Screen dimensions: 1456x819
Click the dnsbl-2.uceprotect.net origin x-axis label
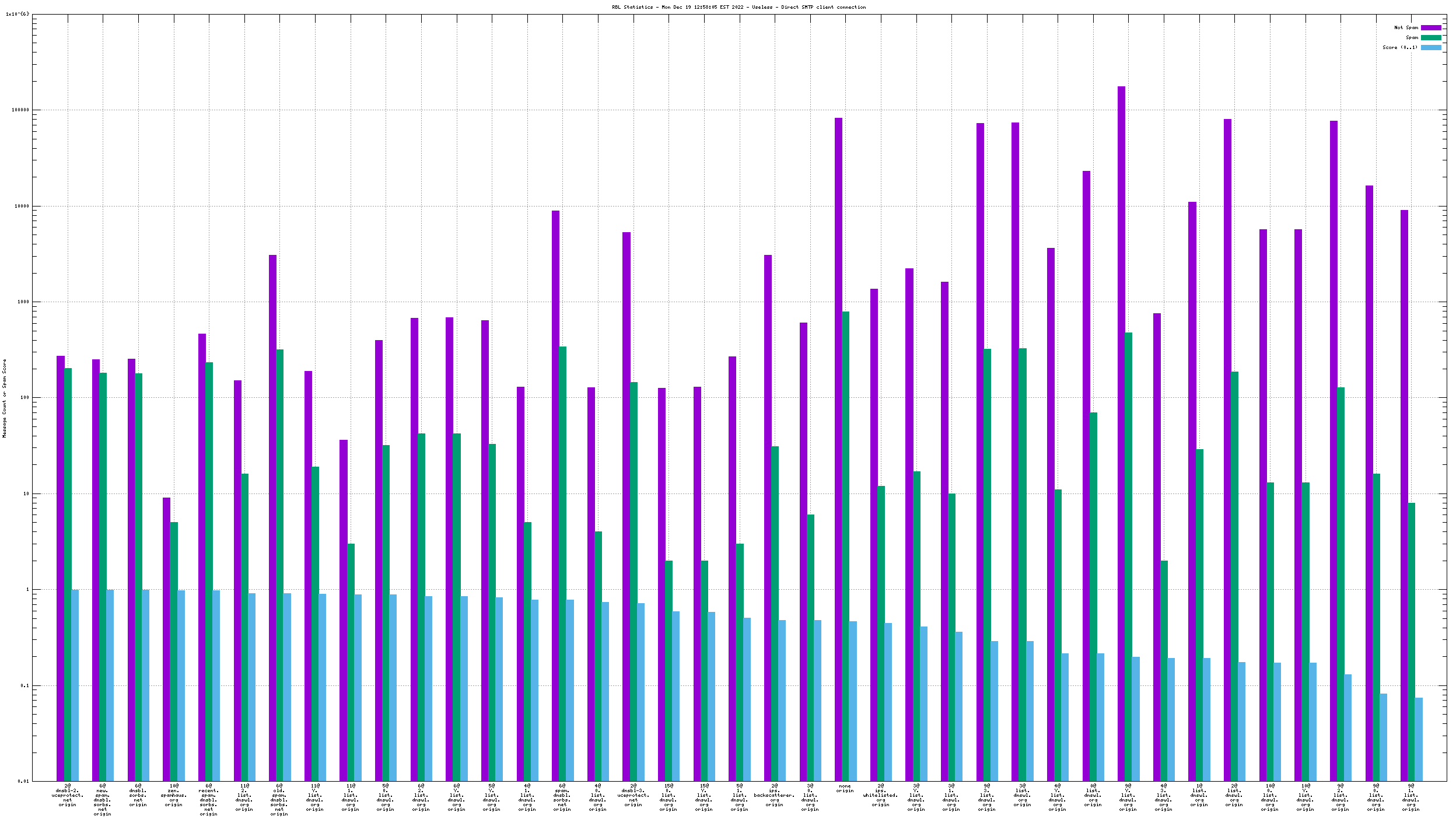click(68, 795)
